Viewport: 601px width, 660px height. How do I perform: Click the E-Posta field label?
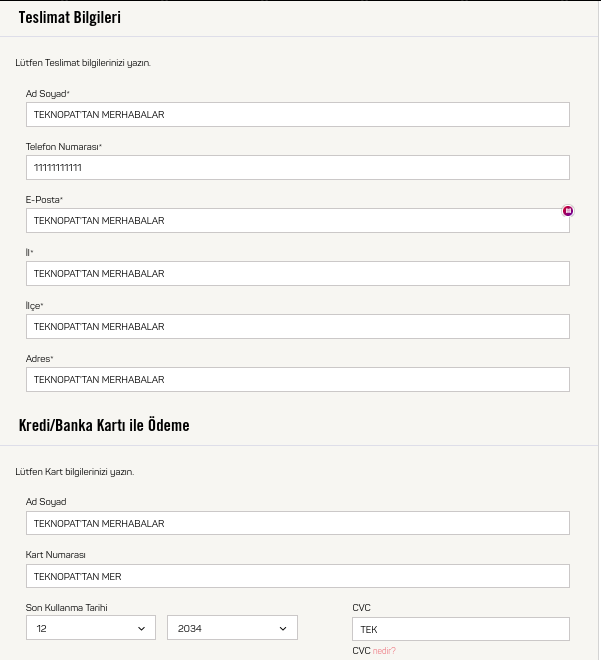(x=43, y=200)
